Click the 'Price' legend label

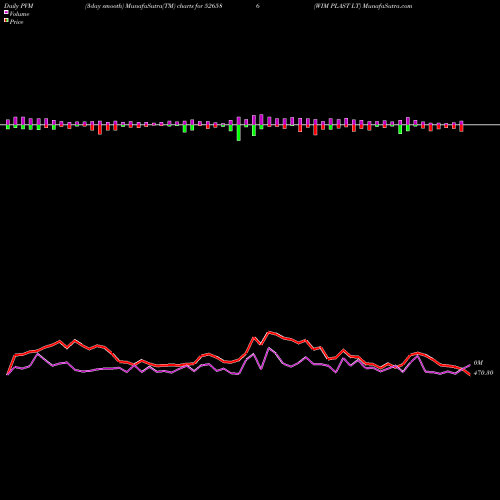coord(16,22)
